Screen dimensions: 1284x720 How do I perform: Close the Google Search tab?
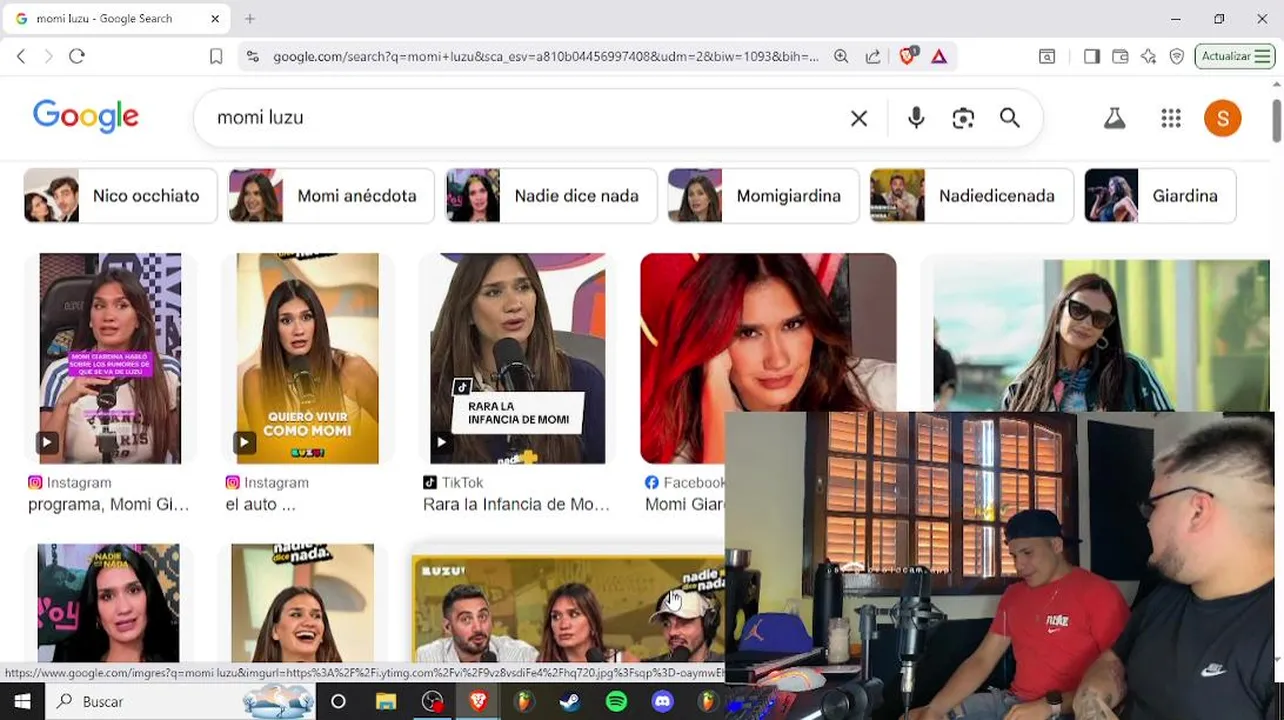point(215,19)
